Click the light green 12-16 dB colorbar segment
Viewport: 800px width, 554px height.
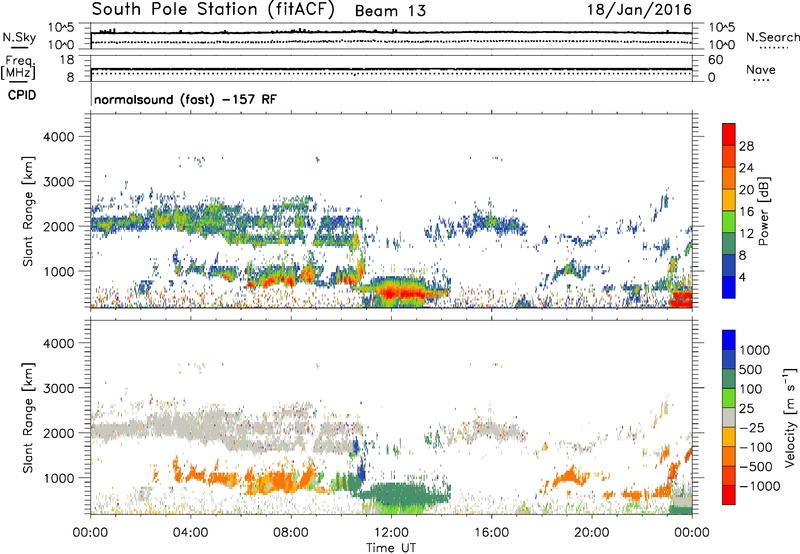click(729, 222)
